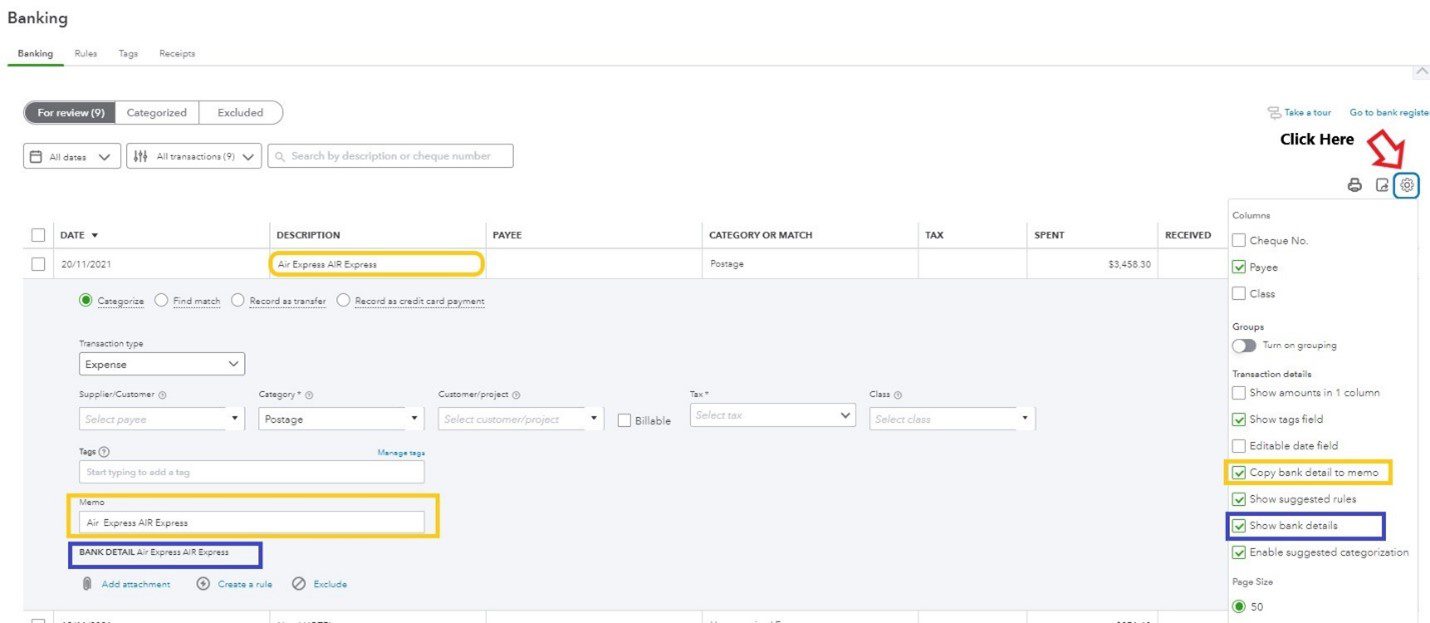
Task: Click the transaction filter sliders icon
Action: coord(143,155)
